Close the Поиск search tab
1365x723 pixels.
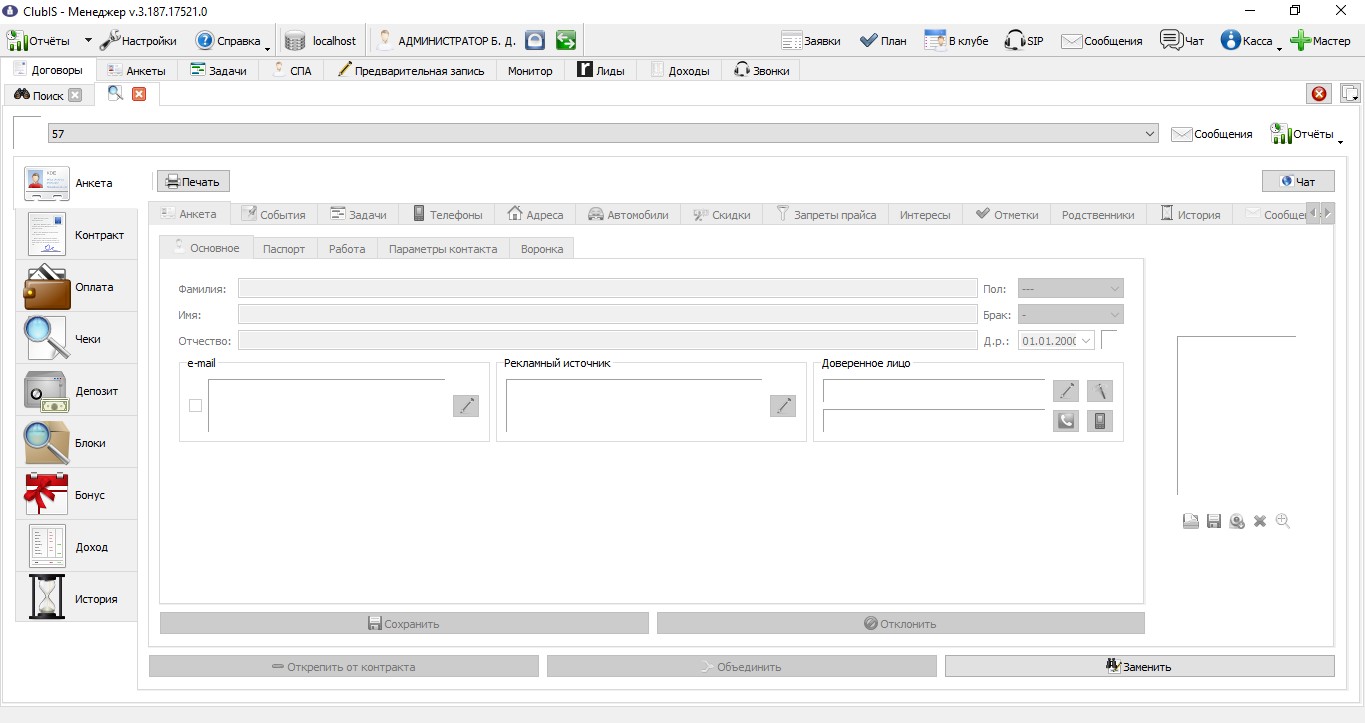[75, 96]
